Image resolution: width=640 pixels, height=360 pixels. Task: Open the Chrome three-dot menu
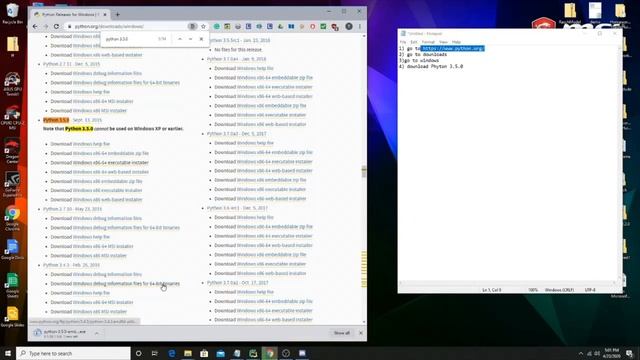tap(360, 27)
